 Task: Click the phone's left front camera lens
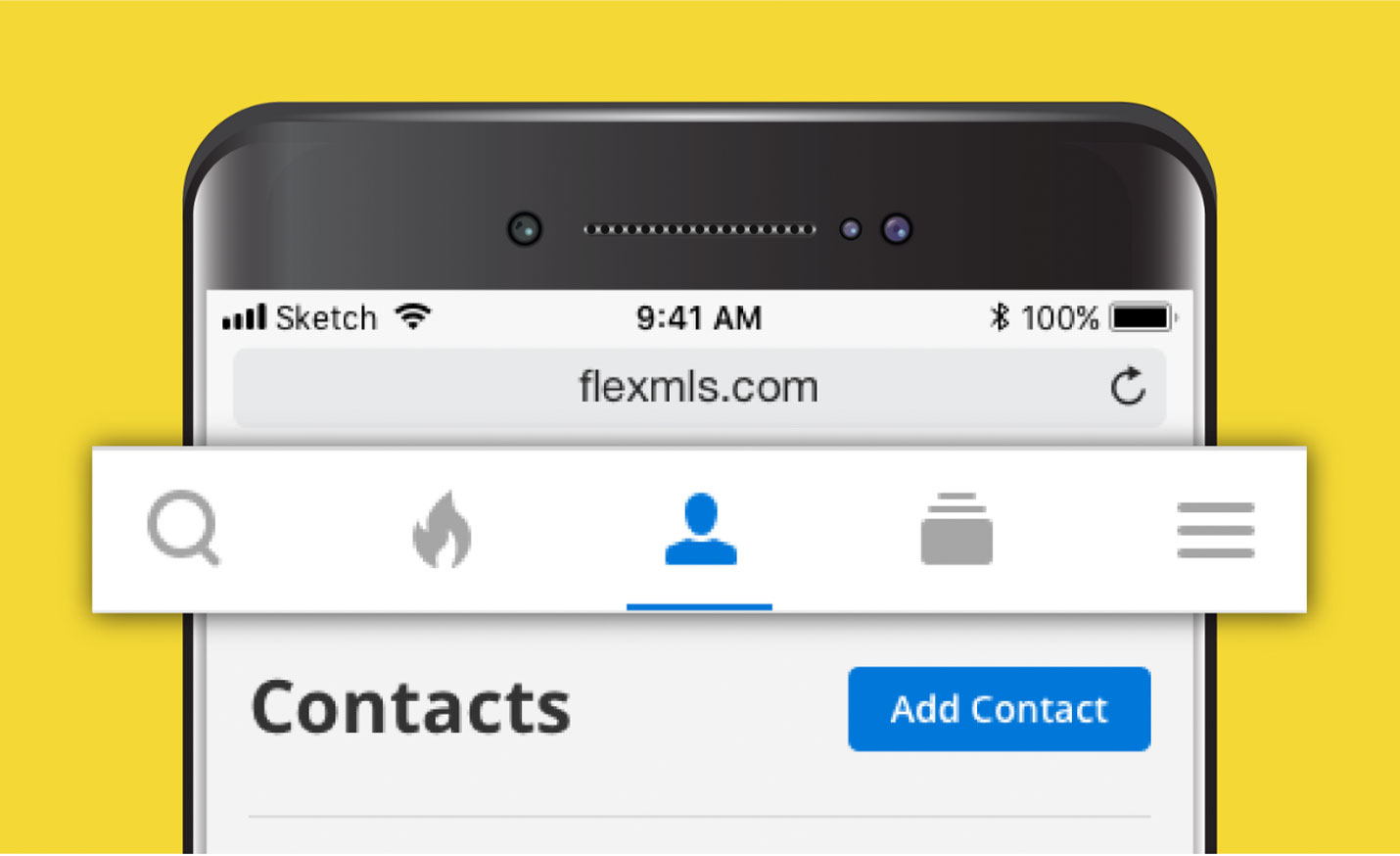525,229
